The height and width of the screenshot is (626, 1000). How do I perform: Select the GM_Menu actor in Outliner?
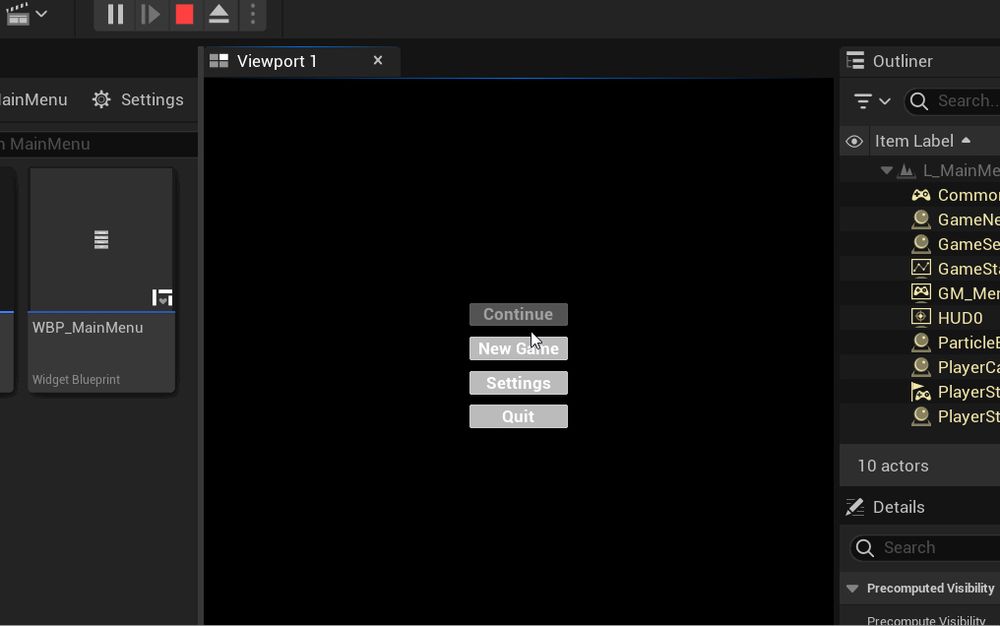click(962, 292)
